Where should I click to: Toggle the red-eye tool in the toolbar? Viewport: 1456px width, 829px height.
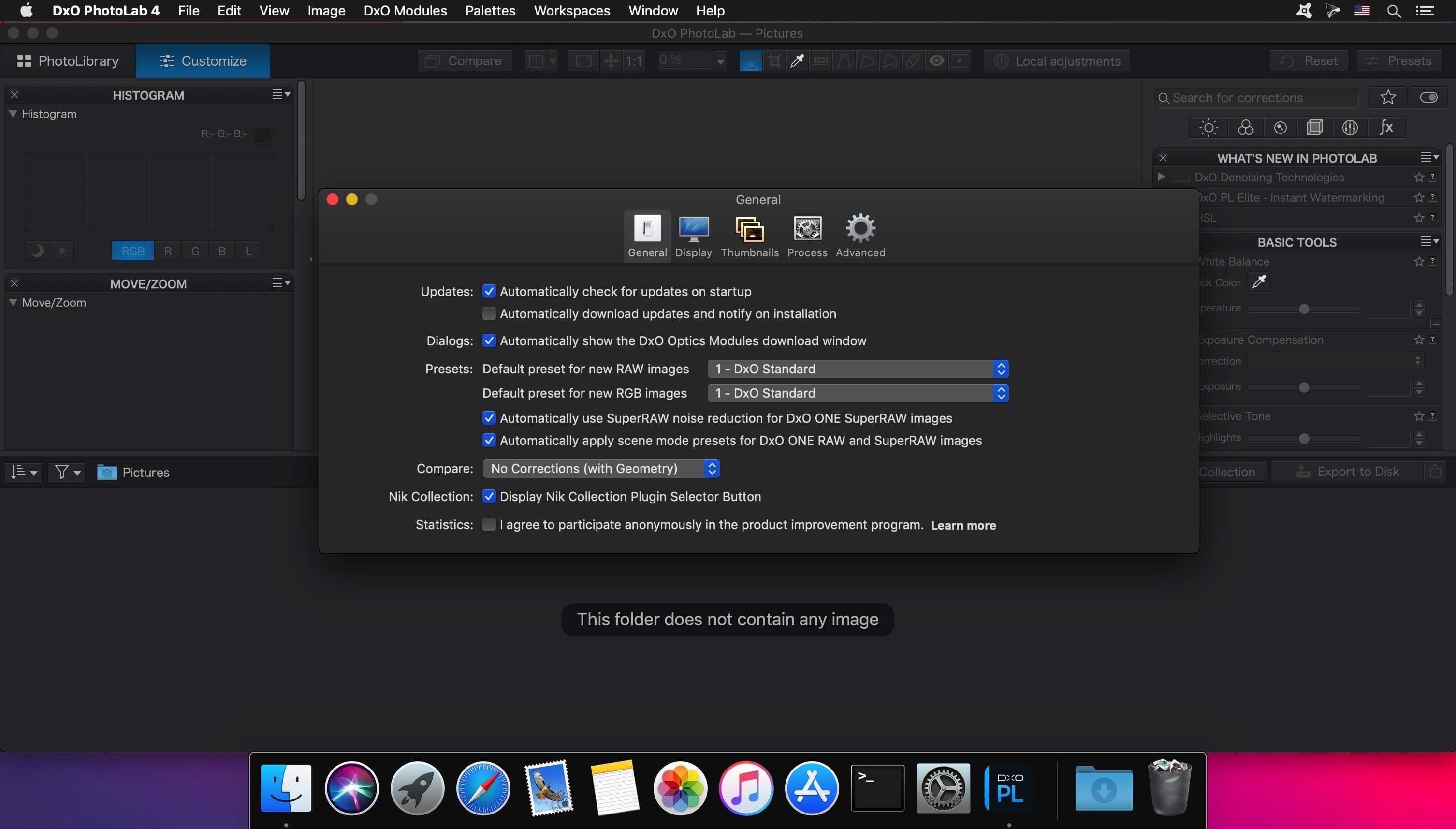936,61
